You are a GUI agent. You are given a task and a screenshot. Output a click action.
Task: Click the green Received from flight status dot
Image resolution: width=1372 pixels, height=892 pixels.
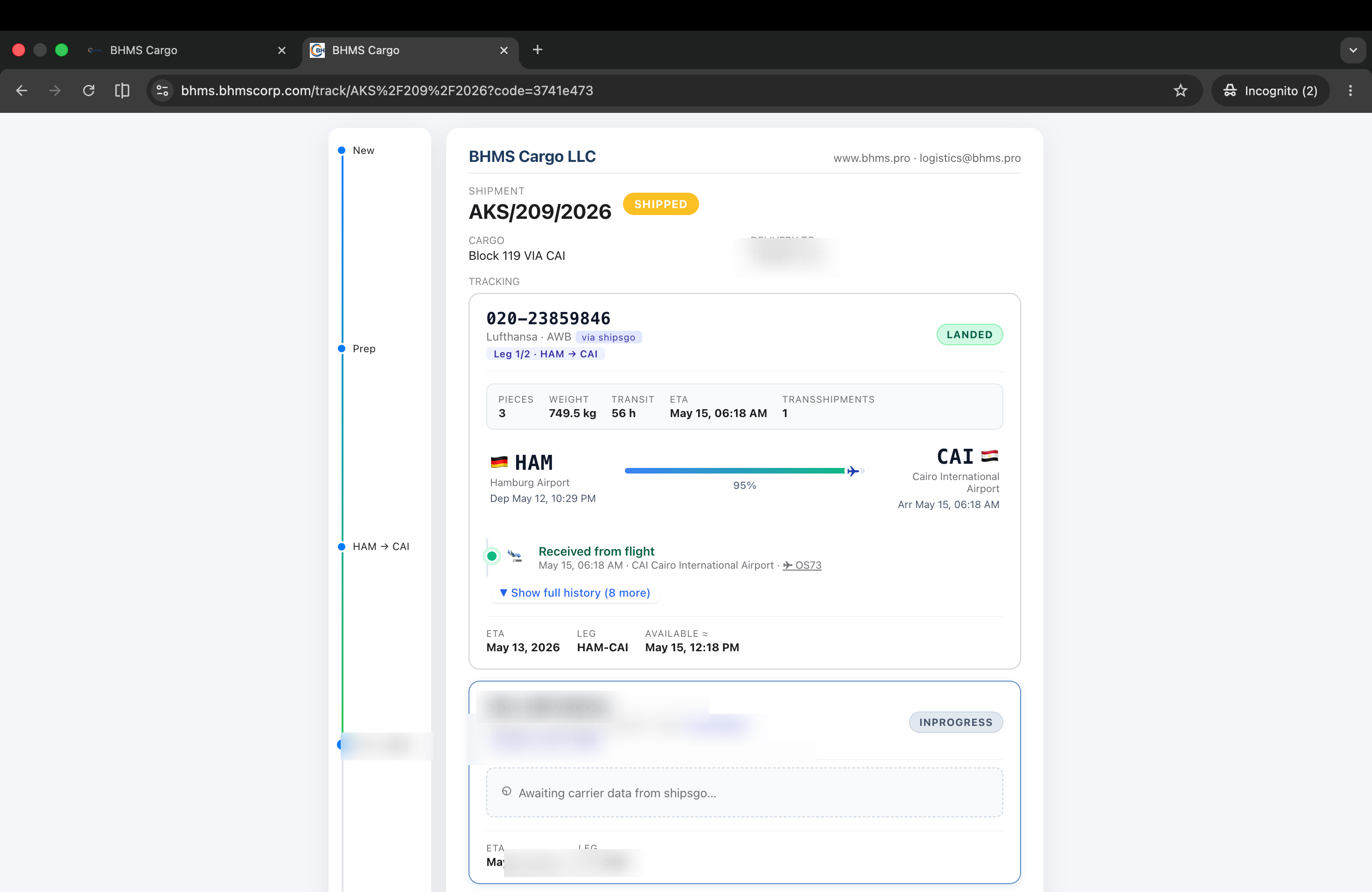tap(492, 556)
